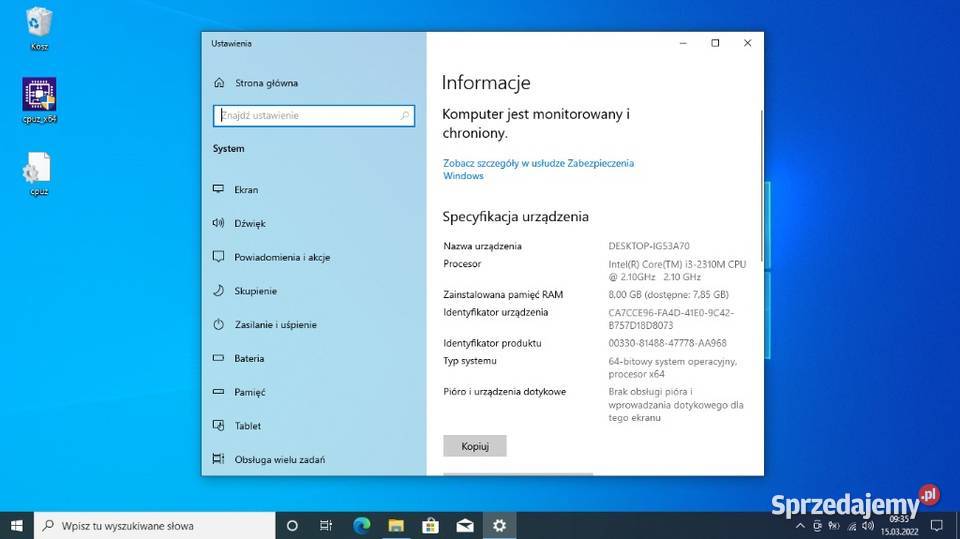The width and height of the screenshot is (960, 539).
Task: Open Task View on the taskbar
Action: click(x=326, y=526)
